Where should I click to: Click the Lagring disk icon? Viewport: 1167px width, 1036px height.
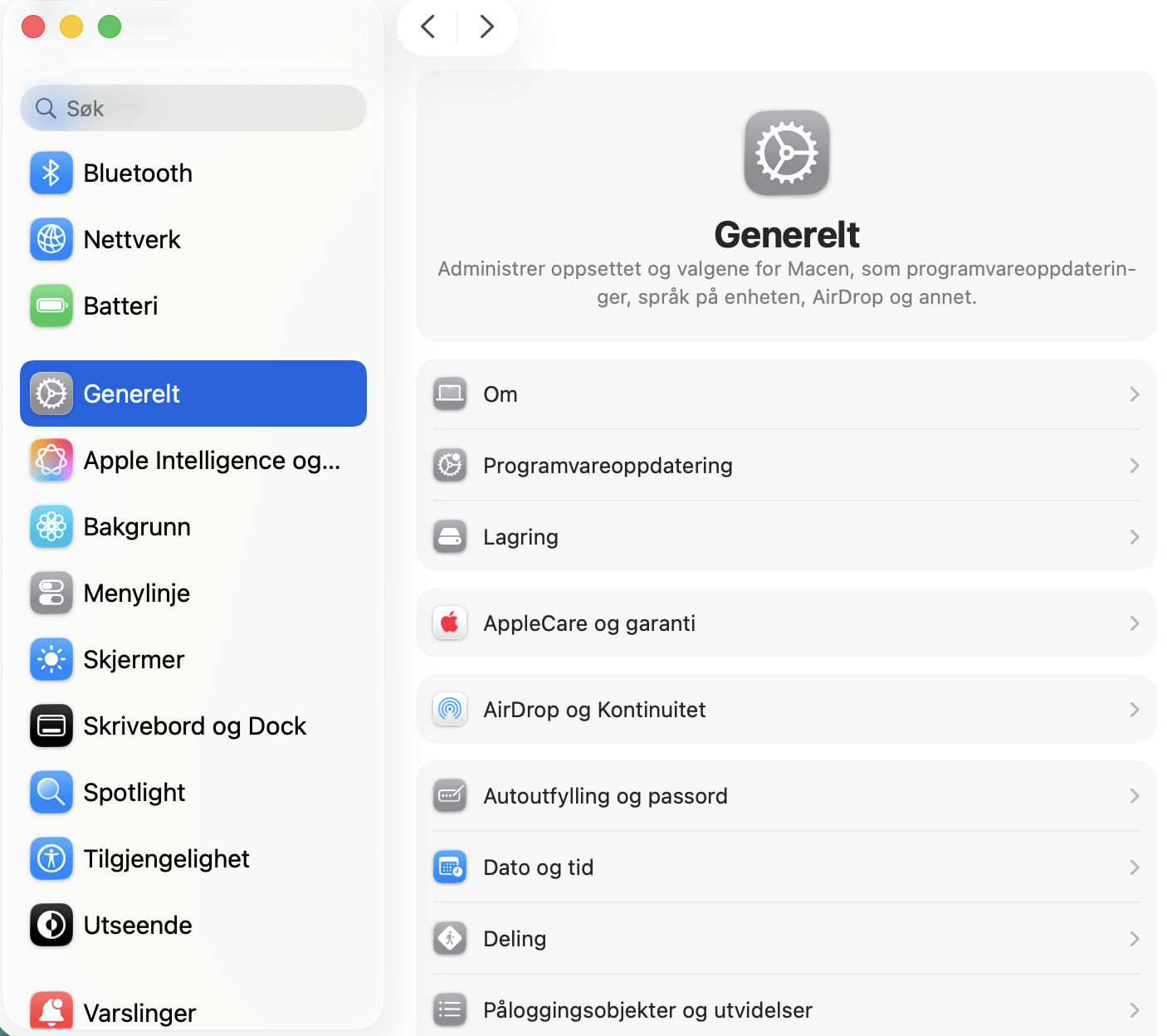[450, 536]
